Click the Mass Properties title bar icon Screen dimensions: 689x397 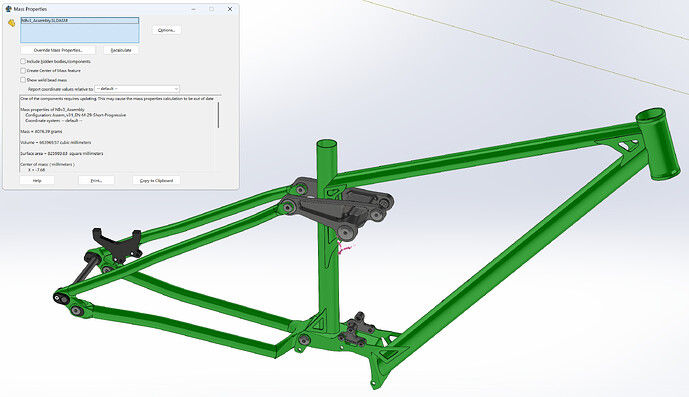coord(8,9)
